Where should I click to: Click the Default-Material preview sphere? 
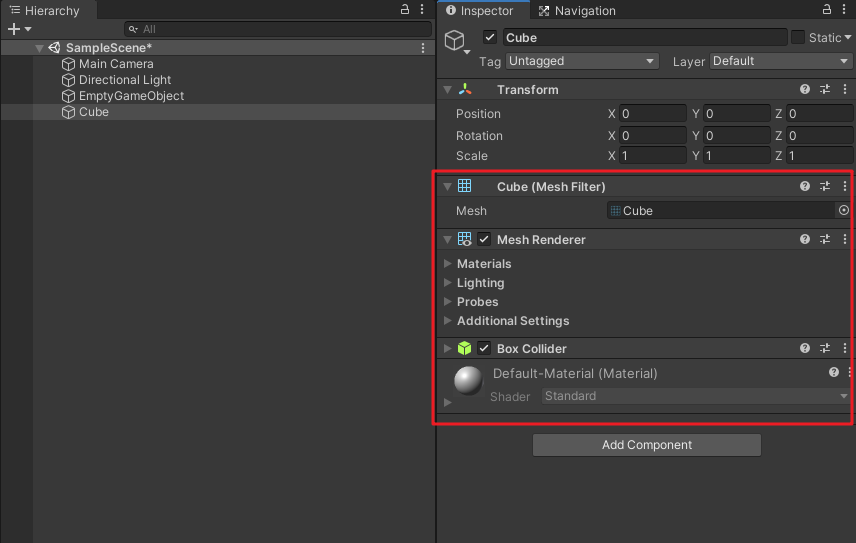468,380
